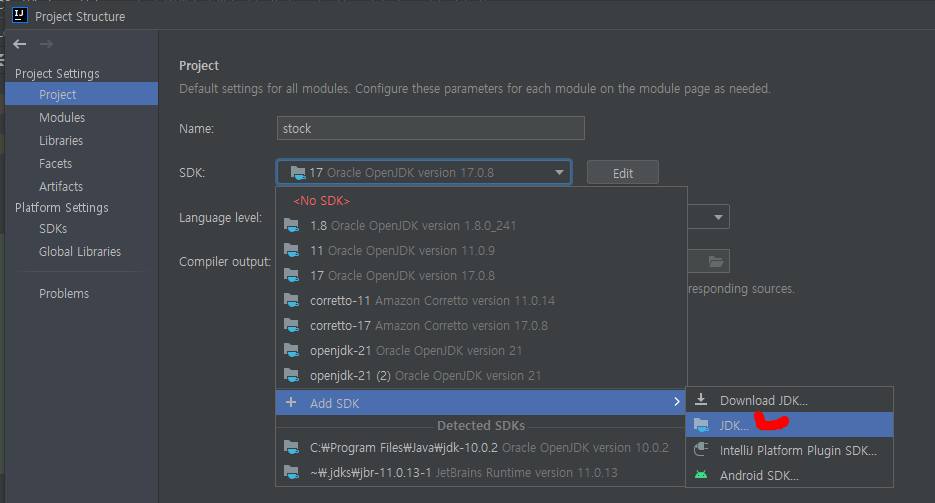Choose Download JDK... from submenu
Image resolution: width=935 pixels, height=503 pixels.
tap(790, 400)
